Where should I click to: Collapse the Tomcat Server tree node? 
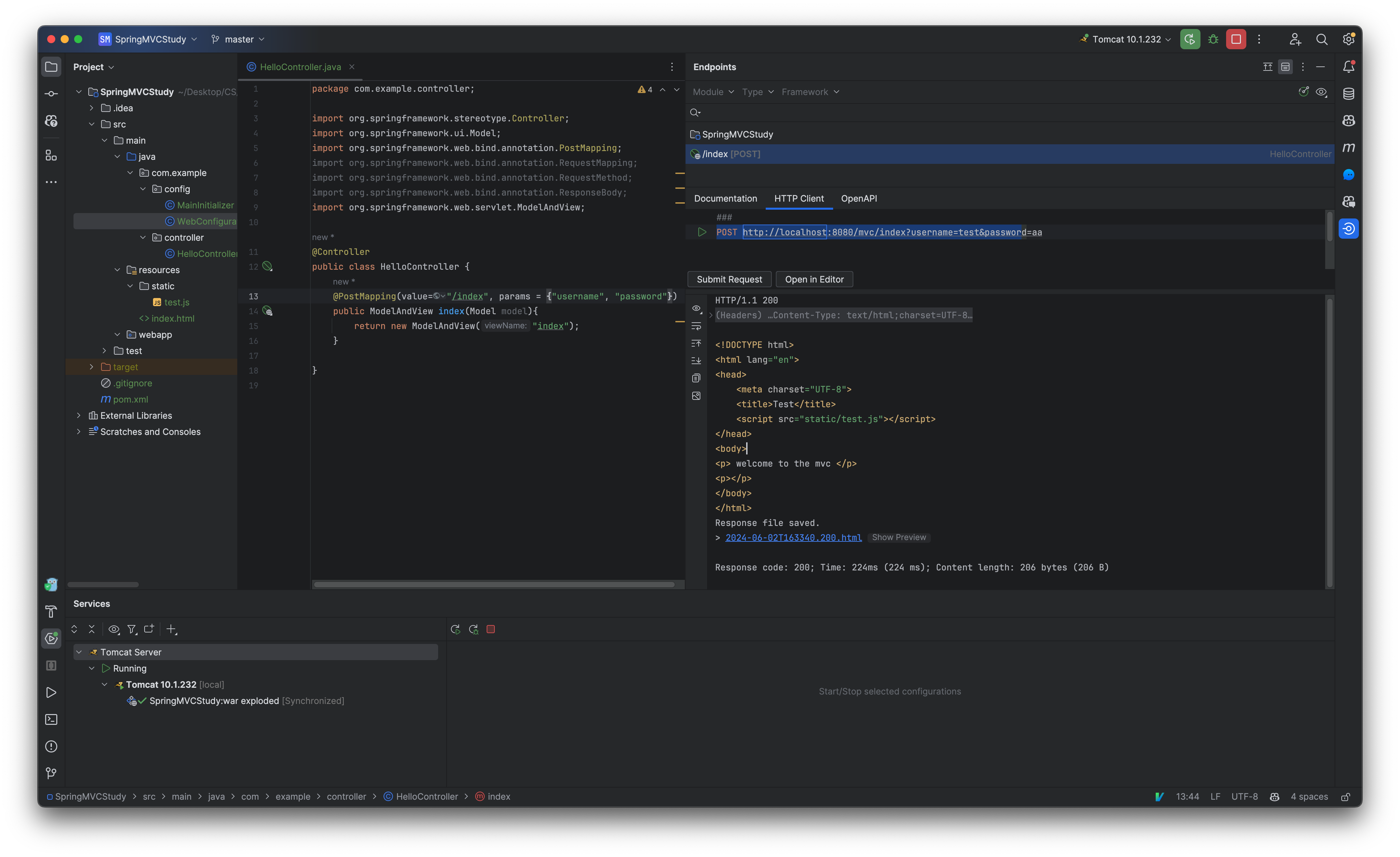click(79, 652)
